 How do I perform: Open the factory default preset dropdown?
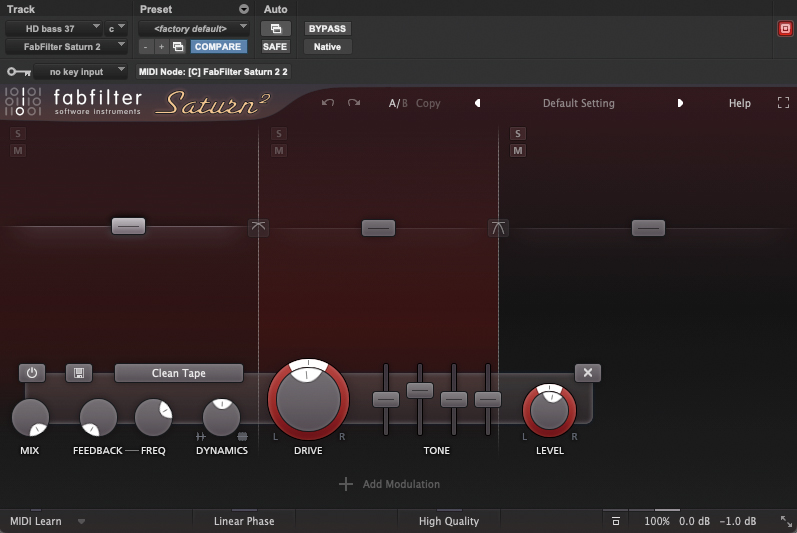tap(194, 28)
